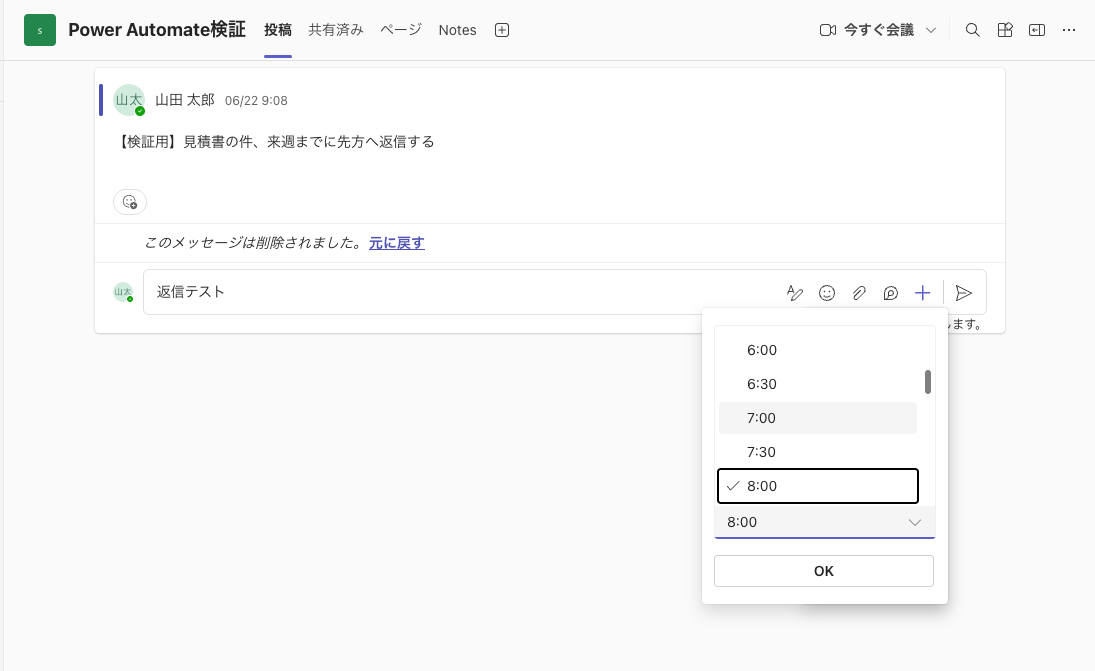This screenshot has width=1095, height=671.
Task: Open the Notes tab
Action: coord(457,30)
